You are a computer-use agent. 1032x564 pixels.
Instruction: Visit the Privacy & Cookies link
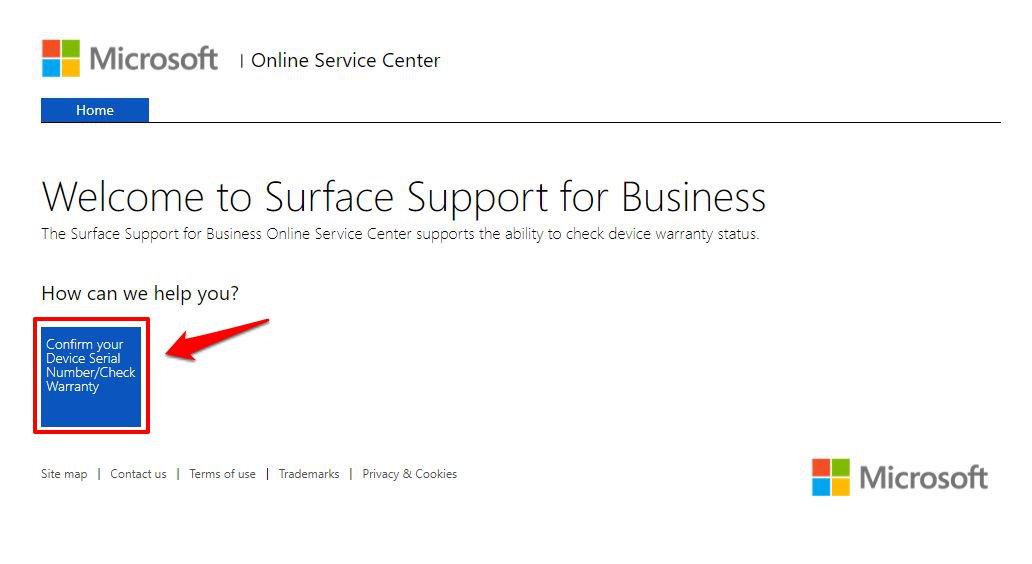click(409, 474)
